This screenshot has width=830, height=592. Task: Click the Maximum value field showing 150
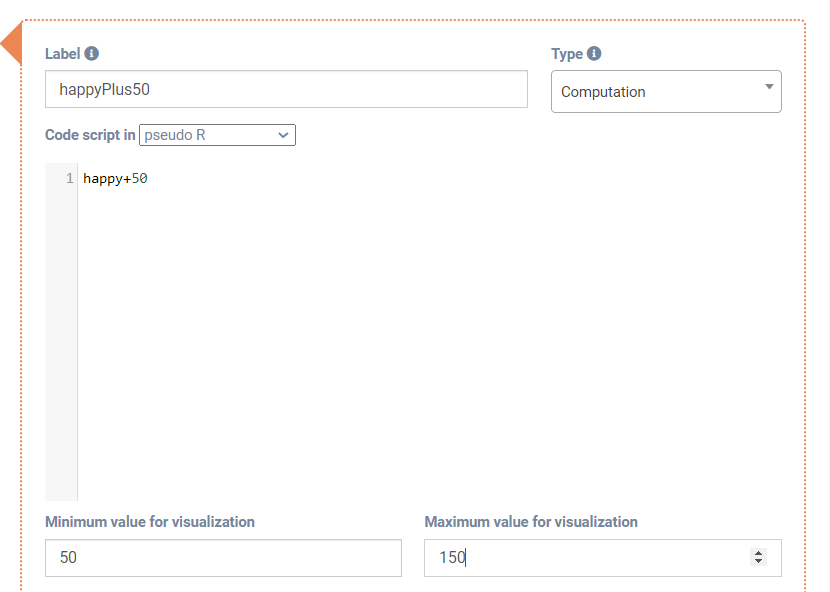590,558
